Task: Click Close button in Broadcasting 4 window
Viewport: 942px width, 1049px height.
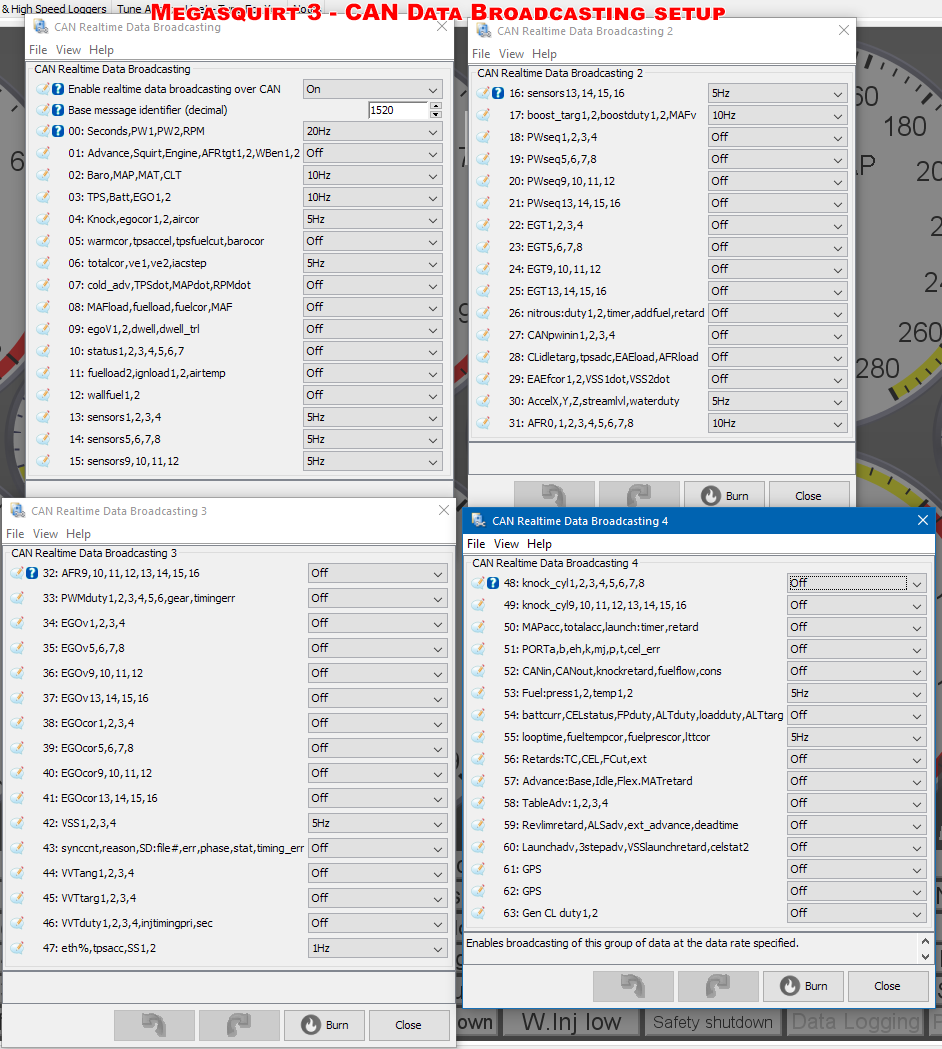Action: (x=888, y=986)
